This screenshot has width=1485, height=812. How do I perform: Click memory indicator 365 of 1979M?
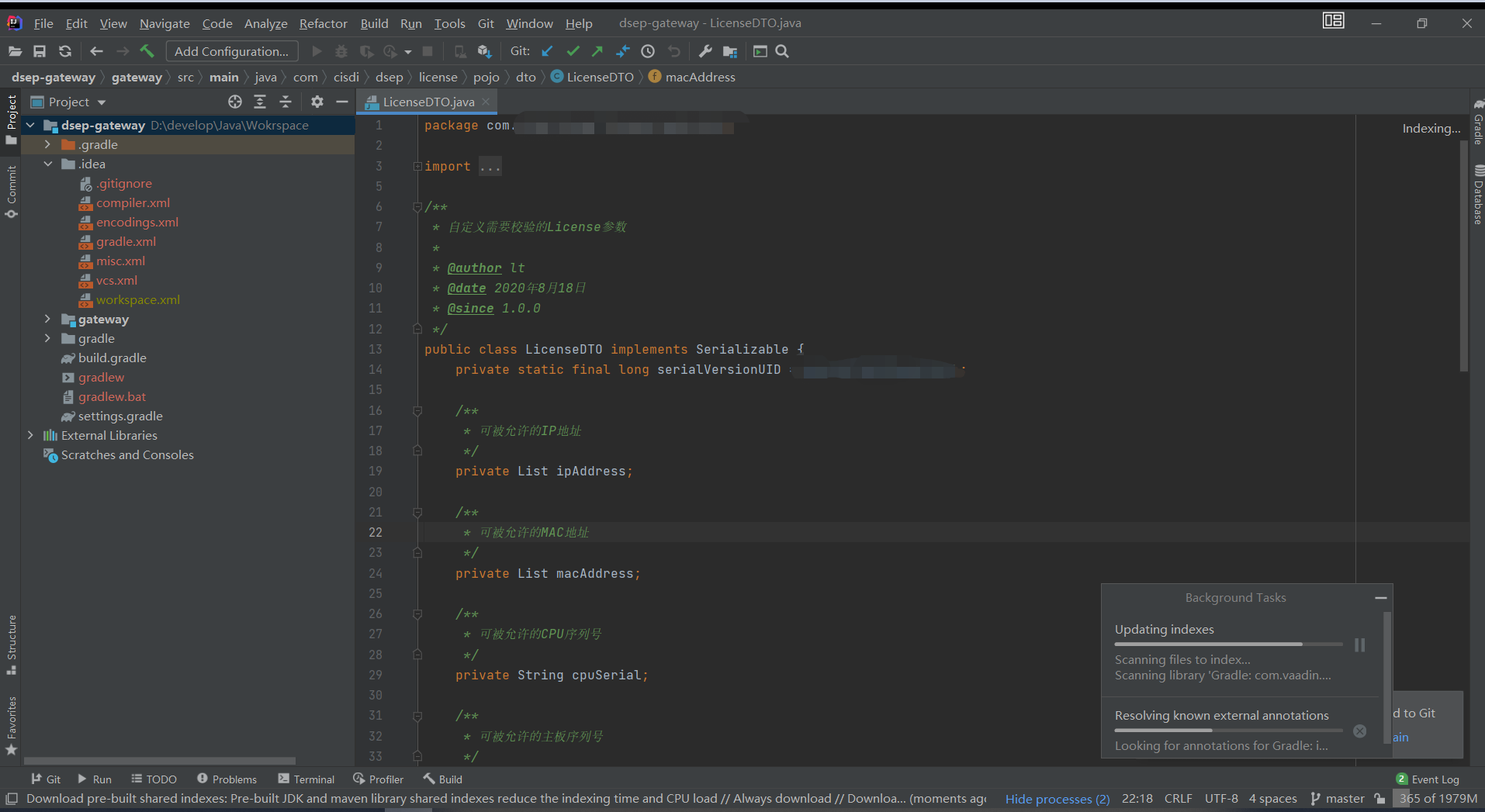(1437, 799)
